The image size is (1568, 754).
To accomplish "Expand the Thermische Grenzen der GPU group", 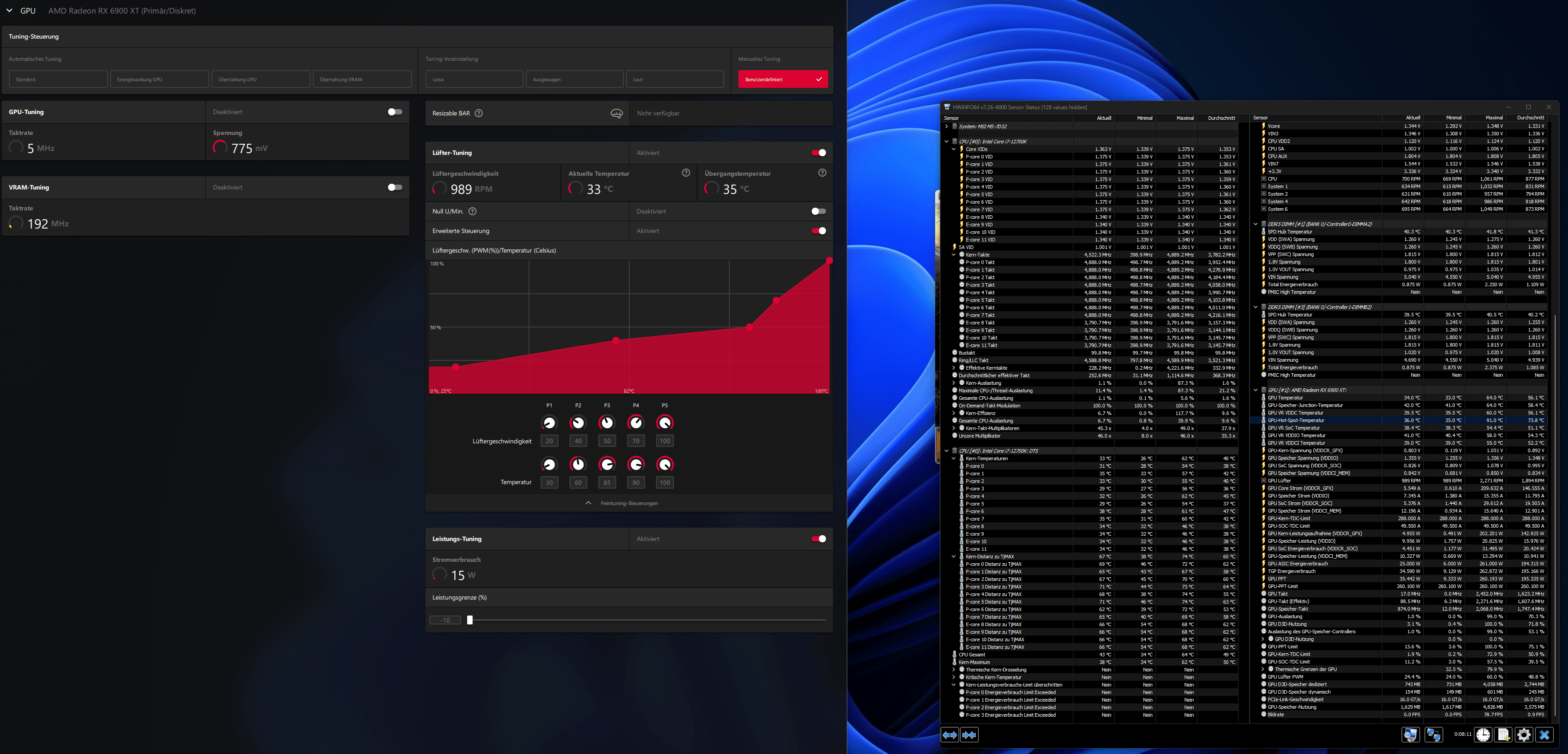I will point(1263,669).
